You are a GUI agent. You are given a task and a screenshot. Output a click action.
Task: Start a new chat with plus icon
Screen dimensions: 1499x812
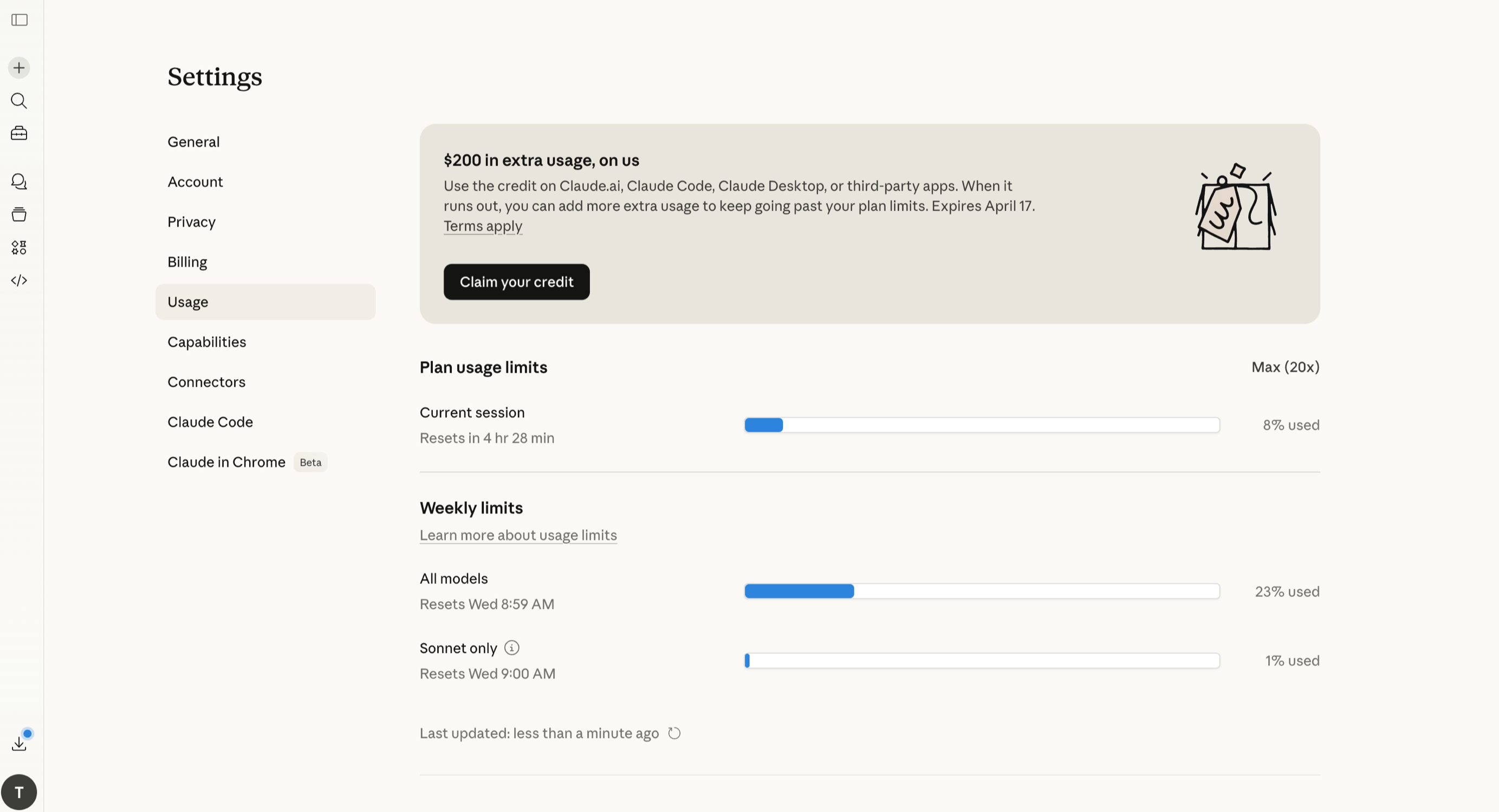pos(19,68)
